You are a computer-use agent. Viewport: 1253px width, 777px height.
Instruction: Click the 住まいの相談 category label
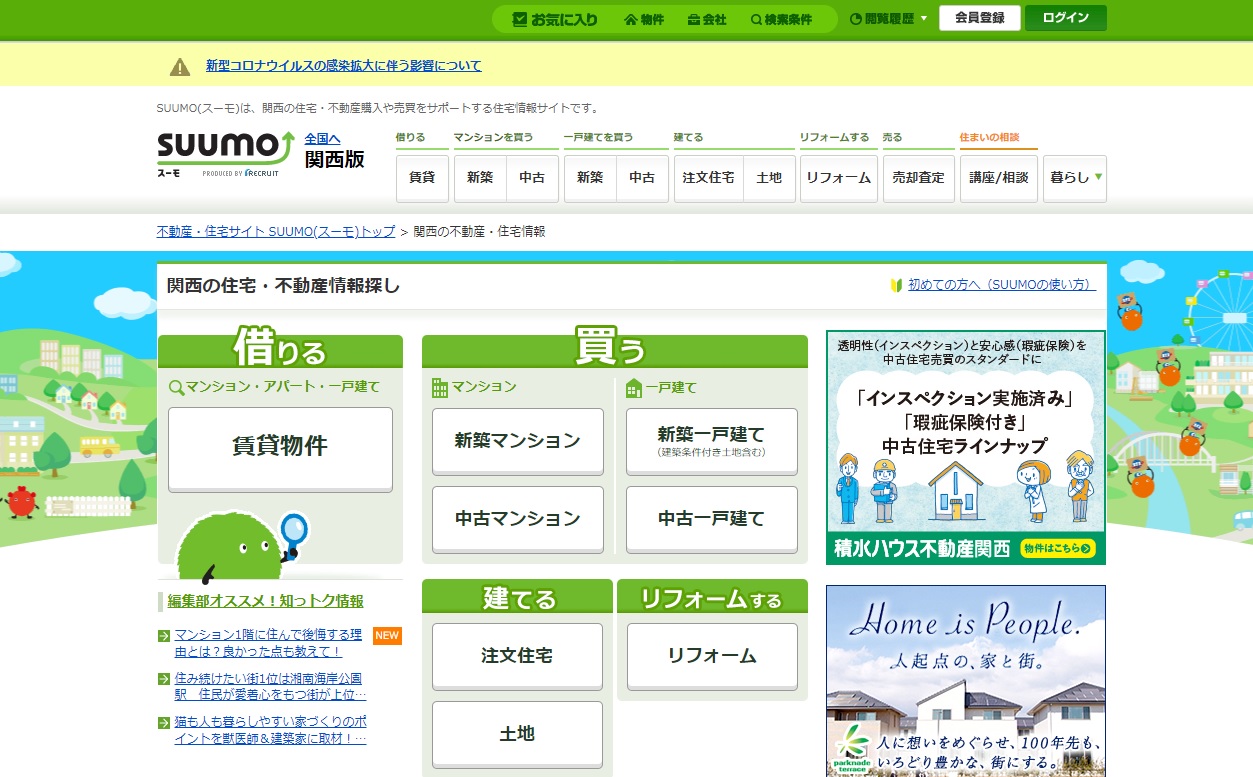point(989,137)
